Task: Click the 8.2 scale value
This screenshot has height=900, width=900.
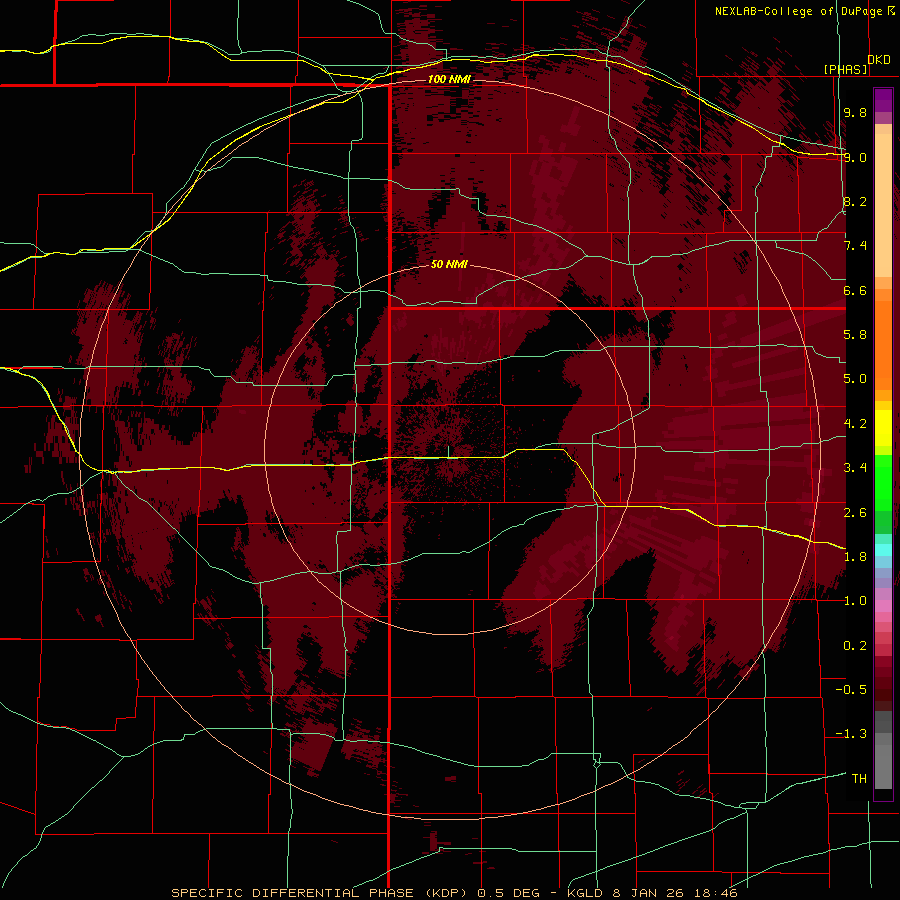Action: 855,201
